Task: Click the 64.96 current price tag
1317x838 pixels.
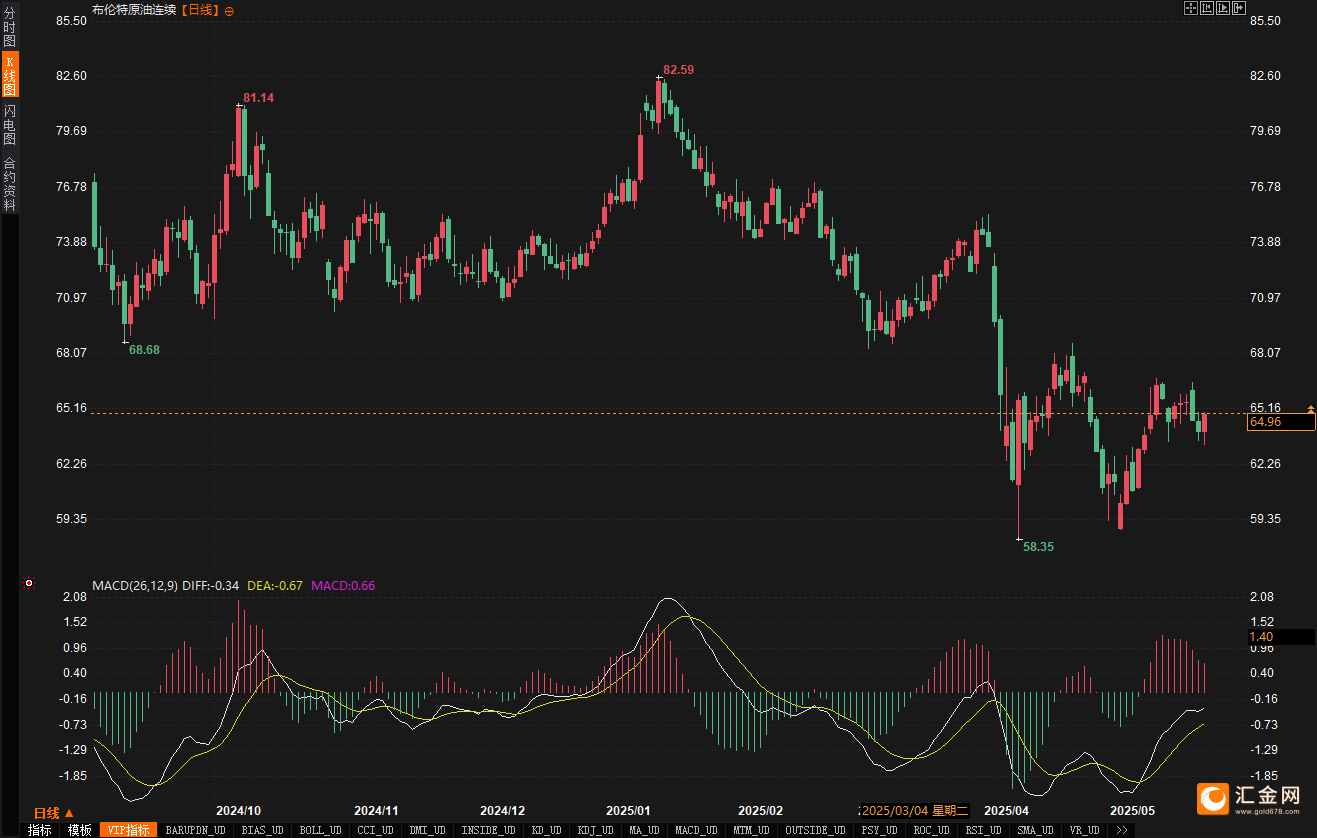Action: [1281, 423]
